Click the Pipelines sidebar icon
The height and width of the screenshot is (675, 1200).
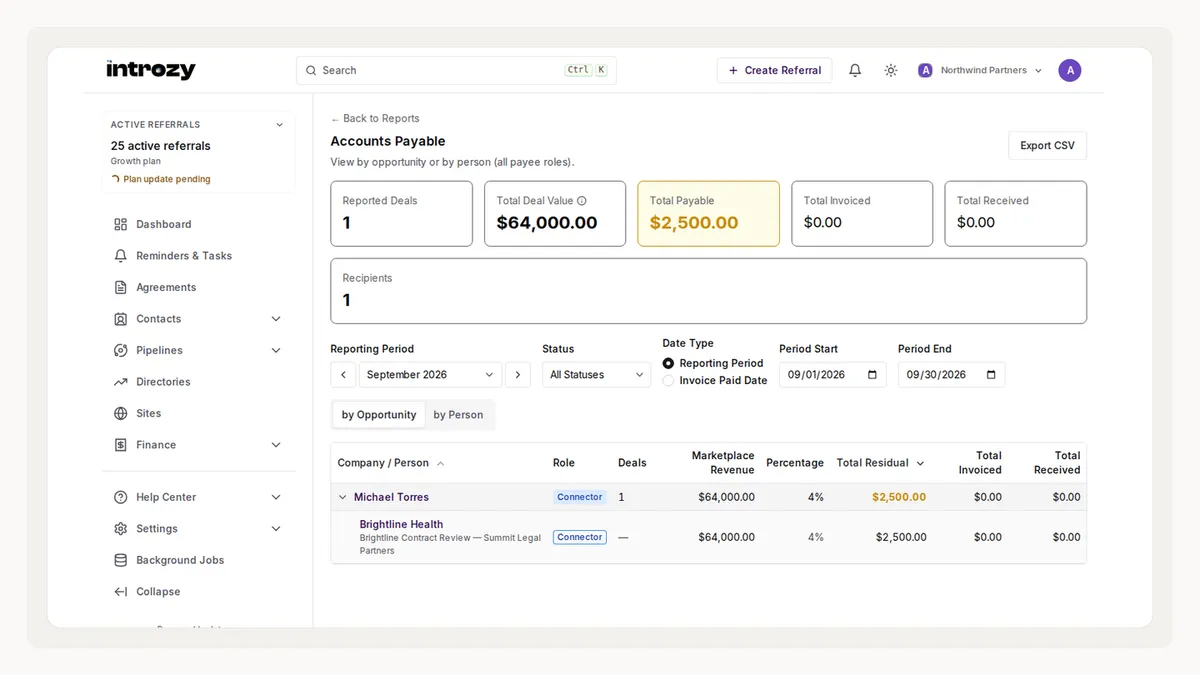(121, 350)
